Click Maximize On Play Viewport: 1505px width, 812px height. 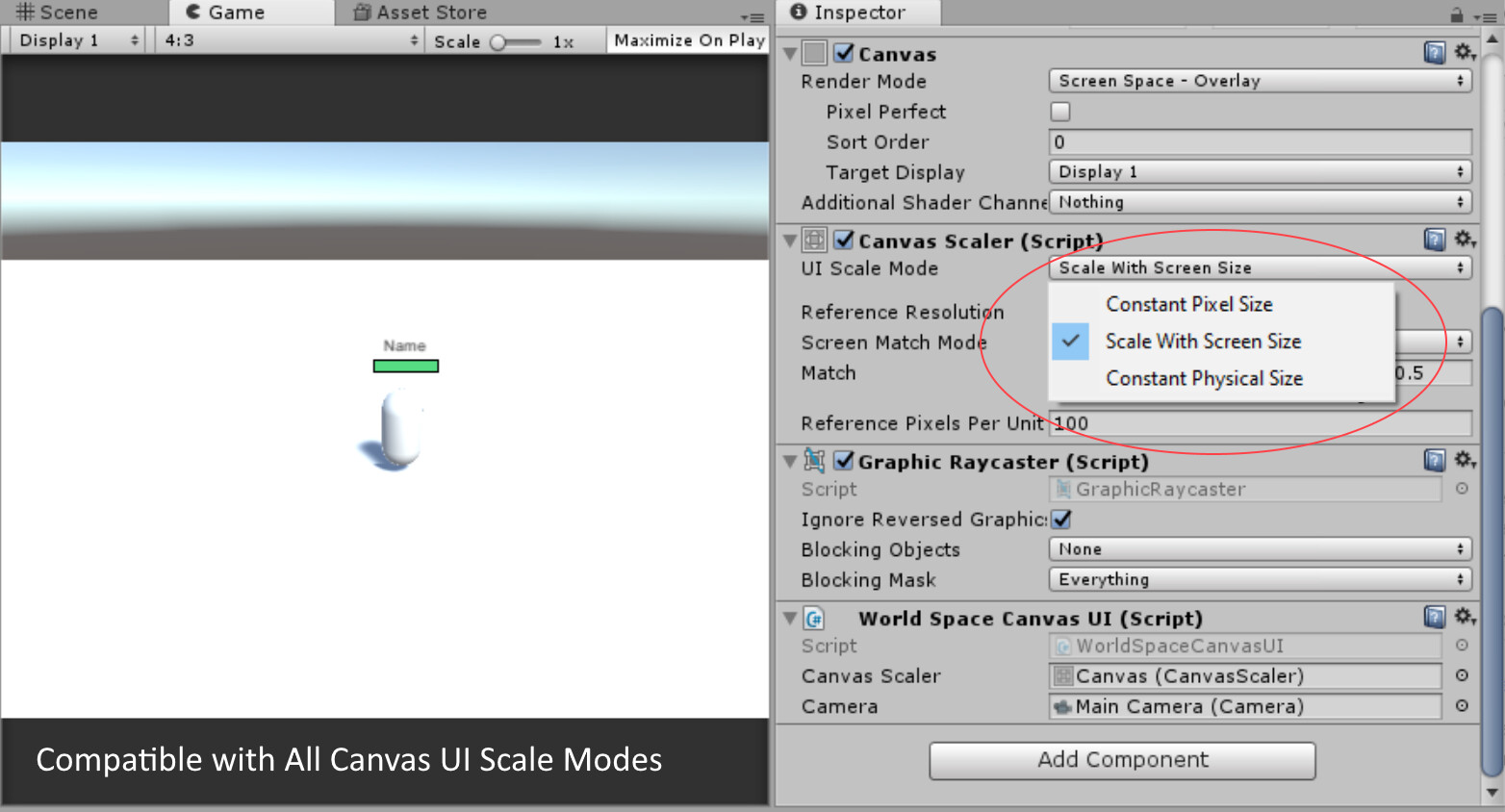point(687,40)
